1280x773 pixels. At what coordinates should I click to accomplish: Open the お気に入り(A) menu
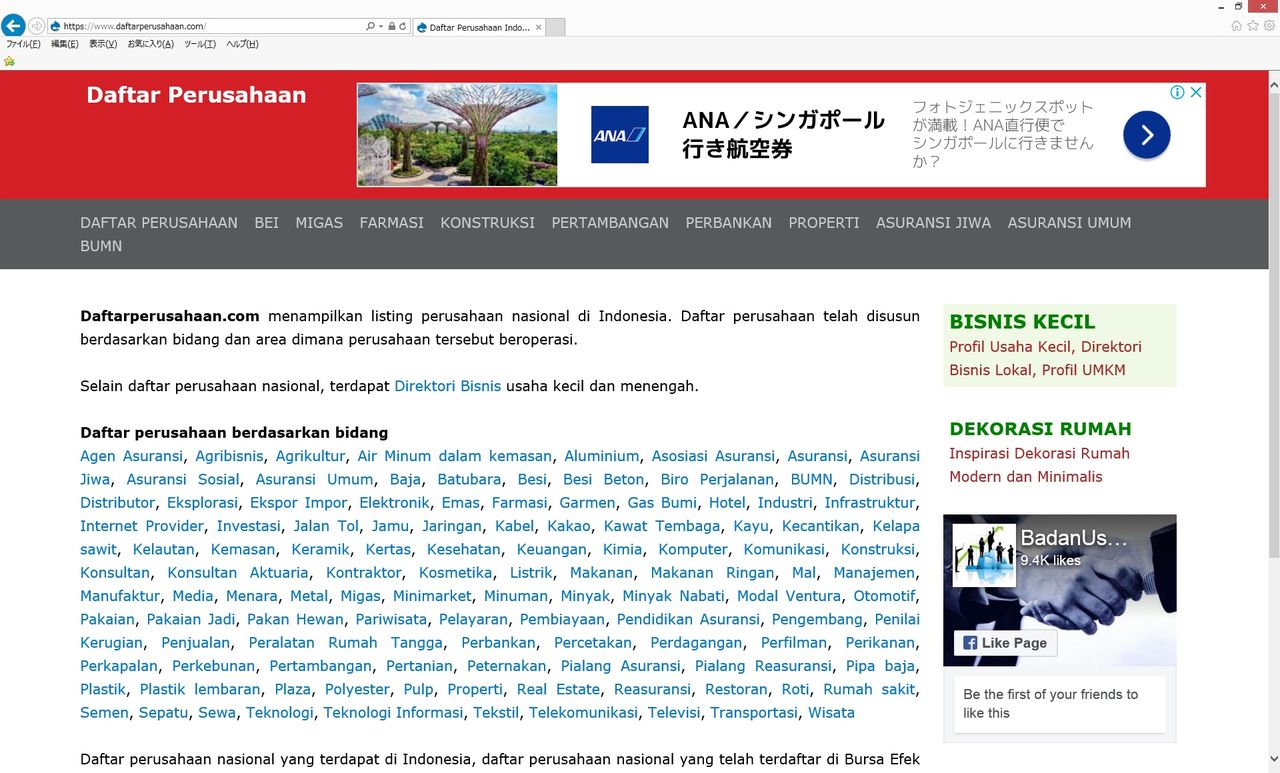[150, 44]
